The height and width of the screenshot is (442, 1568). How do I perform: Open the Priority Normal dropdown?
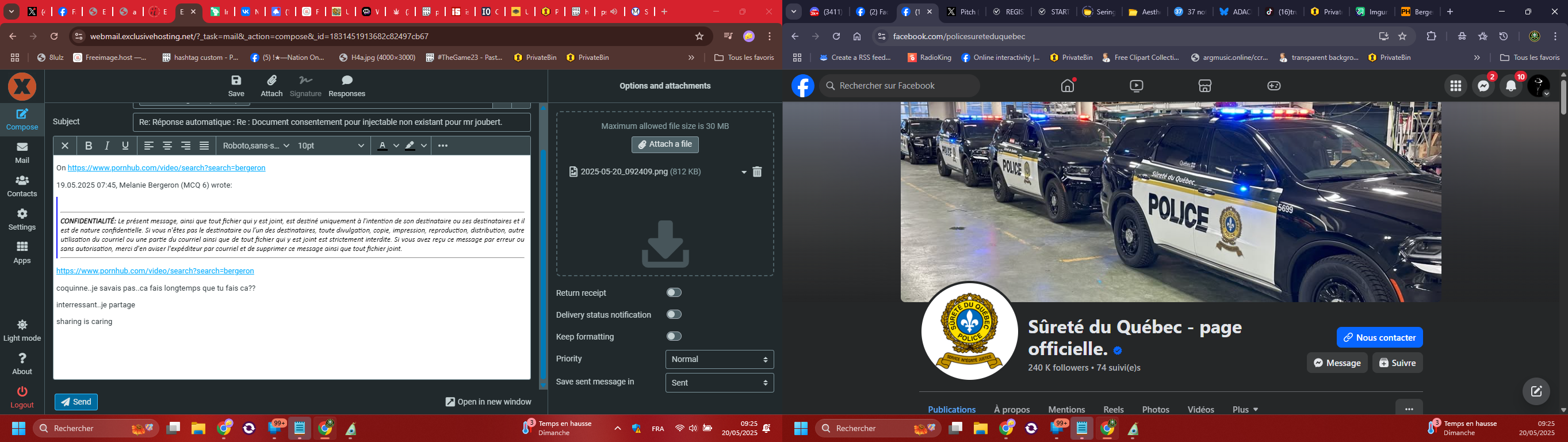click(720, 359)
